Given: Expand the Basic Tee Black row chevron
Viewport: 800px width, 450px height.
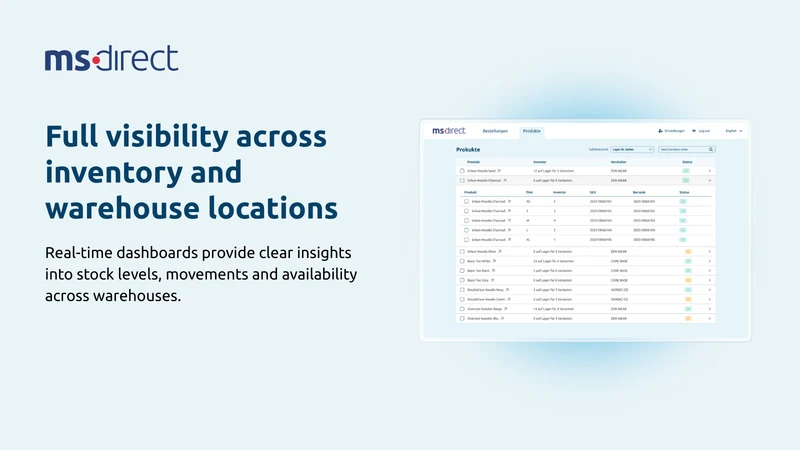Looking at the screenshot, I should coord(710,270).
